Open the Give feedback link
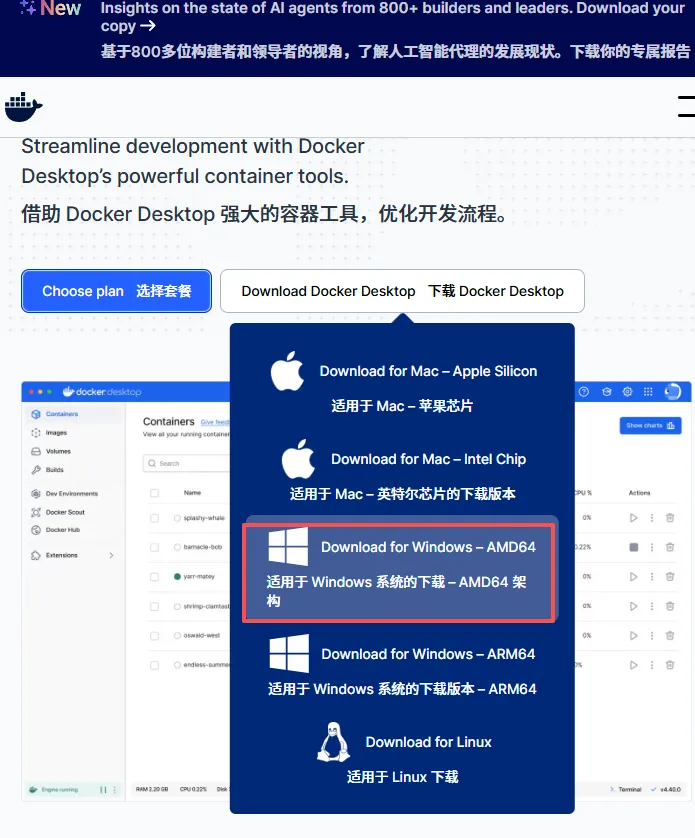 tap(215, 422)
